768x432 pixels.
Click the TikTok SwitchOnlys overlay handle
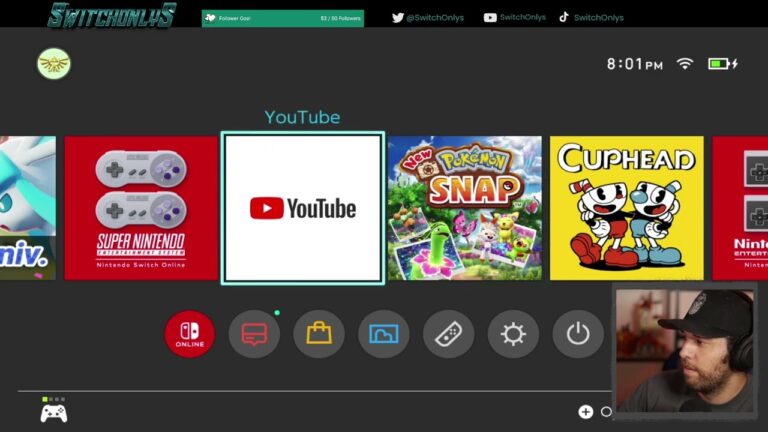click(x=591, y=18)
